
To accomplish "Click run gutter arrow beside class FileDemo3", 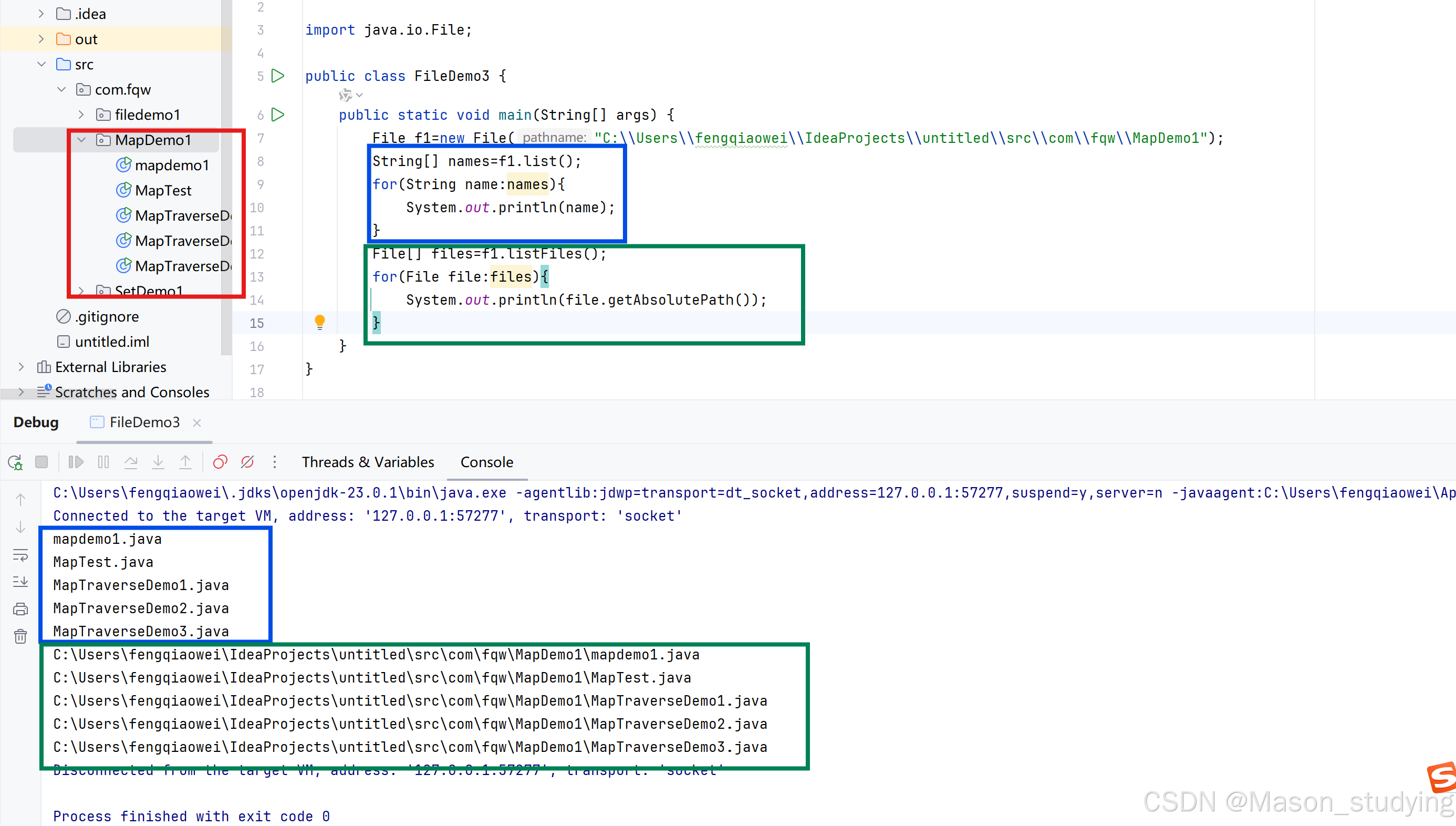I will click(278, 76).
